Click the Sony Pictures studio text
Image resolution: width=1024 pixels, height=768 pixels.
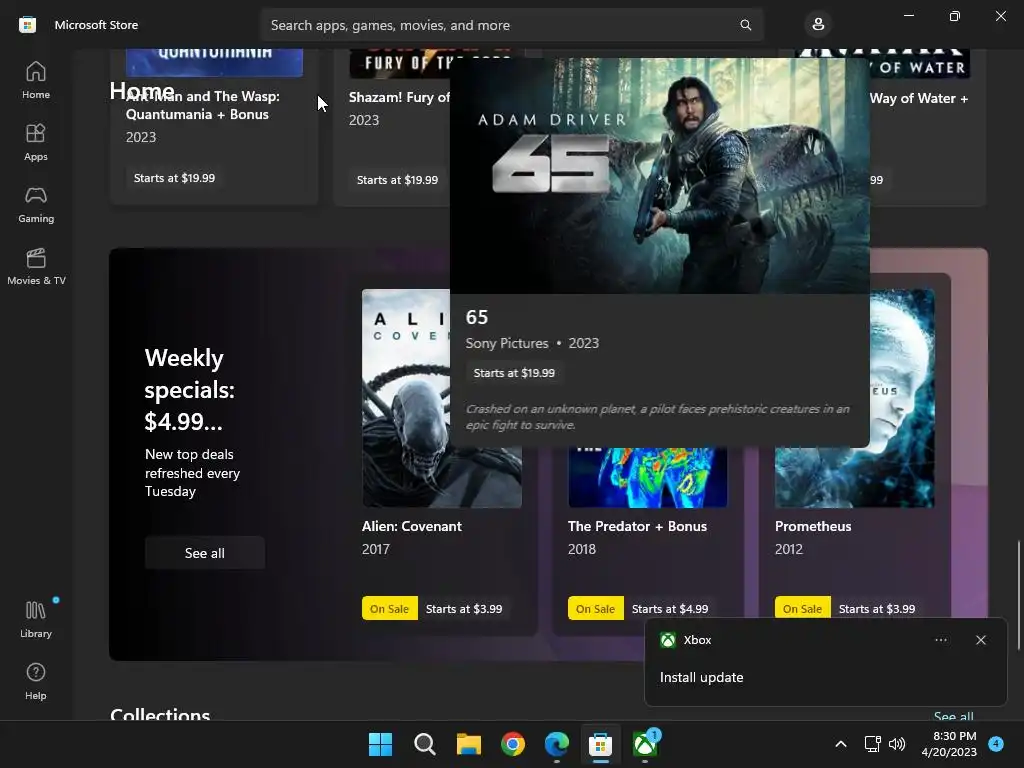pos(507,344)
